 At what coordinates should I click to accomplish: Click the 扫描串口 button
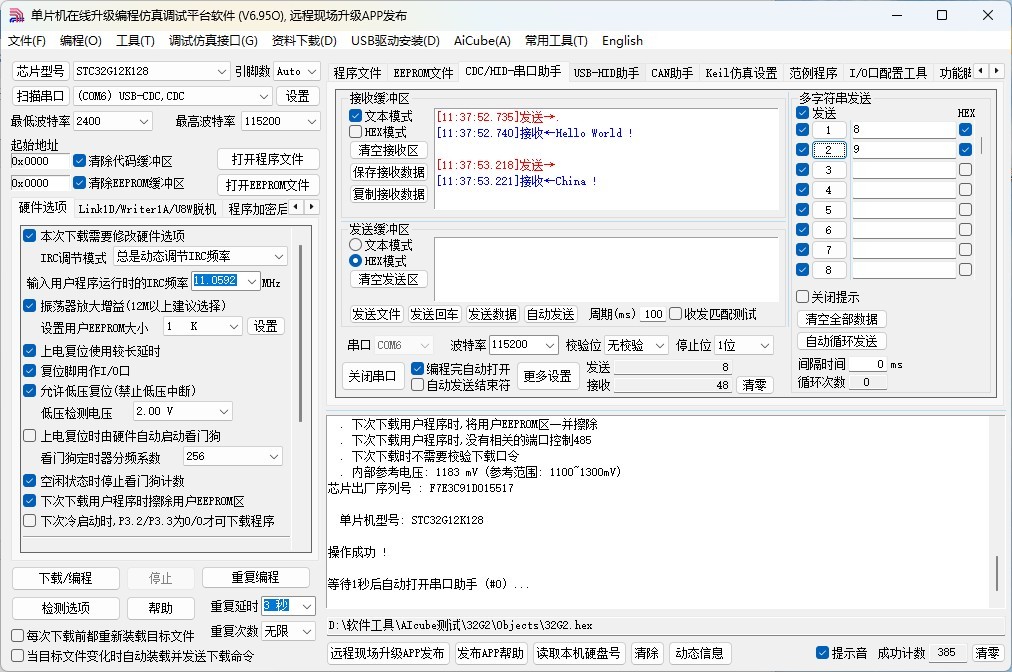(x=40, y=96)
